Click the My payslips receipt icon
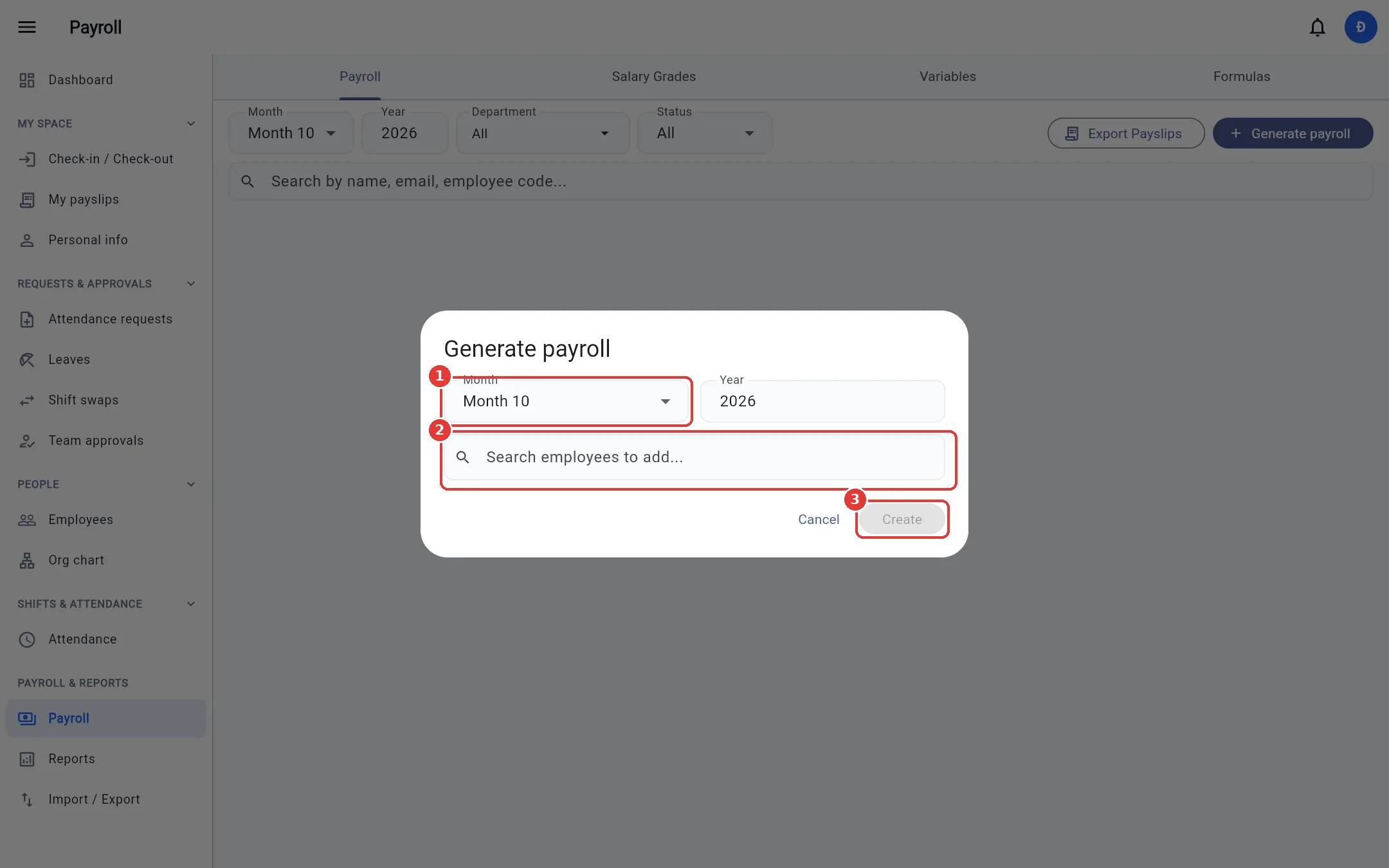This screenshot has width=1389, height=868. click(x=27, y=199)
